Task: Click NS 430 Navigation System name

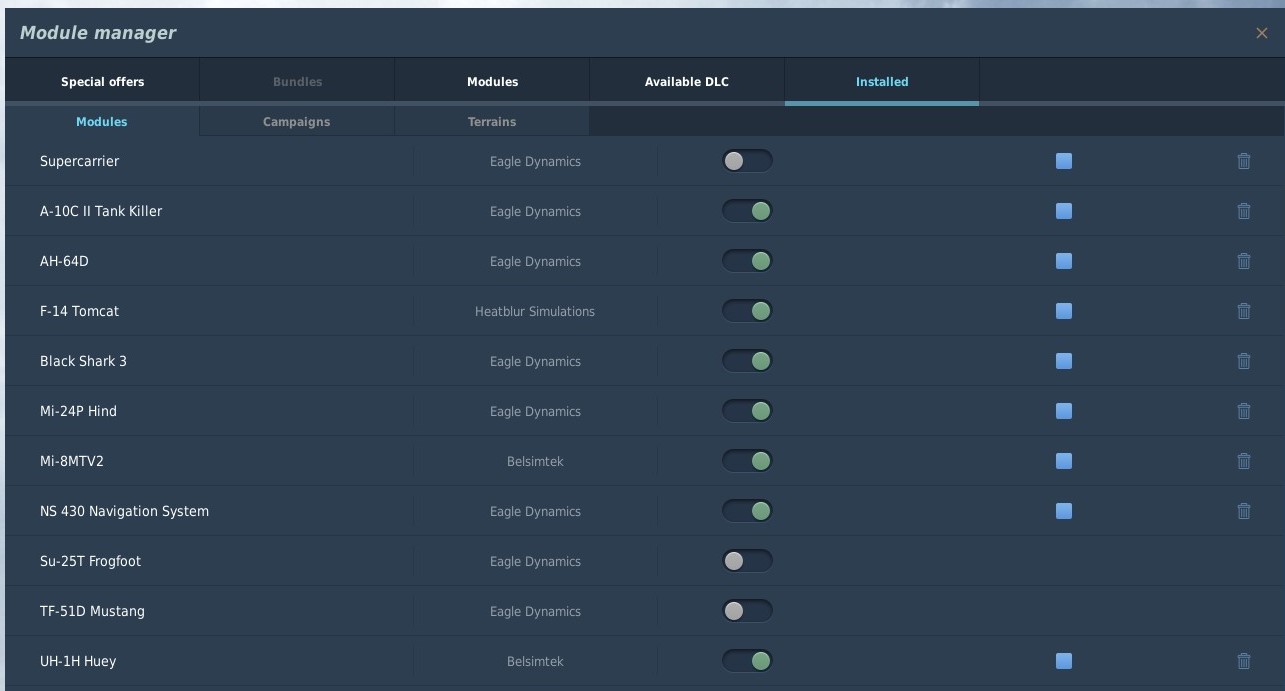Action: point(124,511)
